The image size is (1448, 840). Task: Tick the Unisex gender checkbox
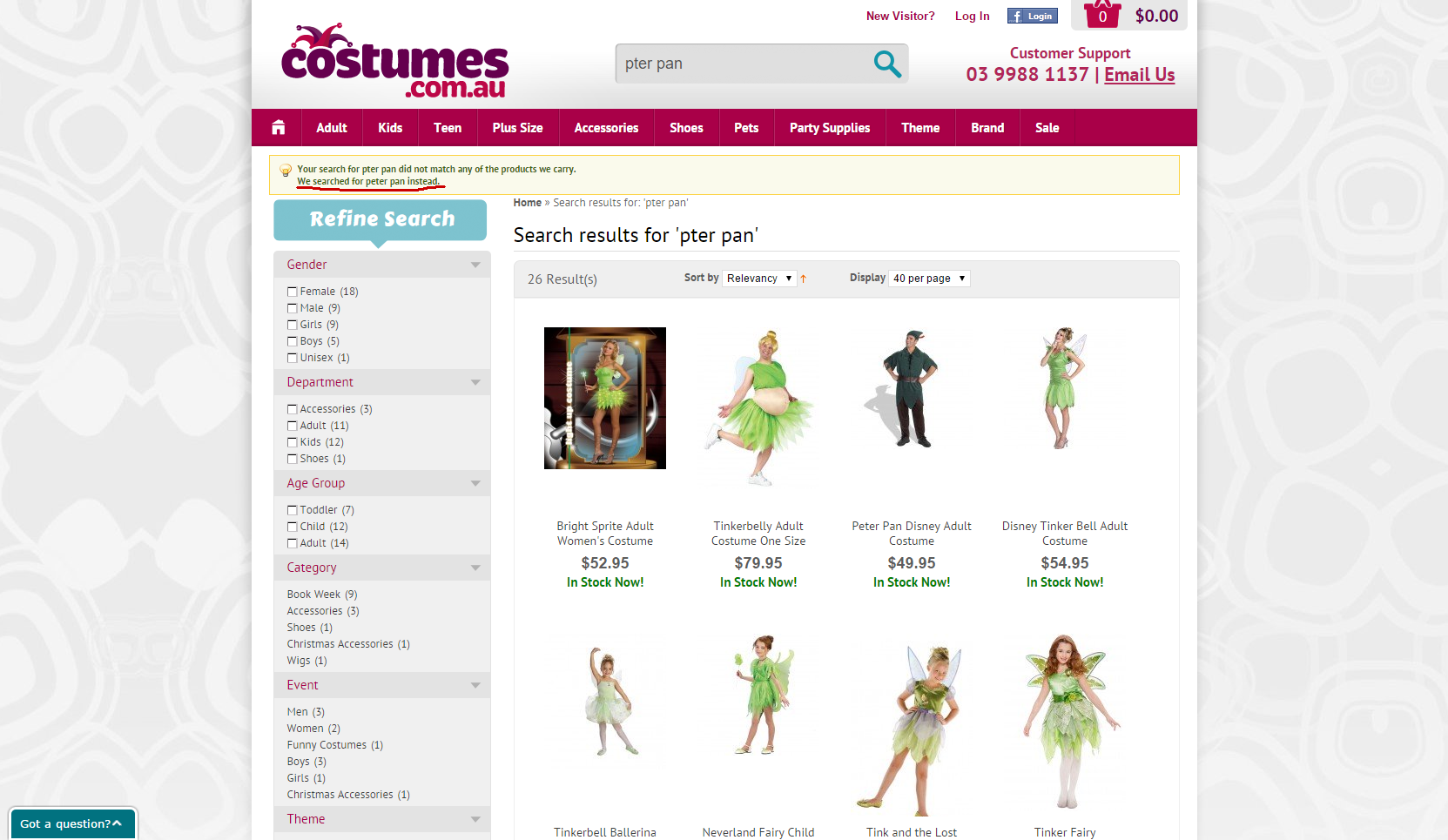293,358
